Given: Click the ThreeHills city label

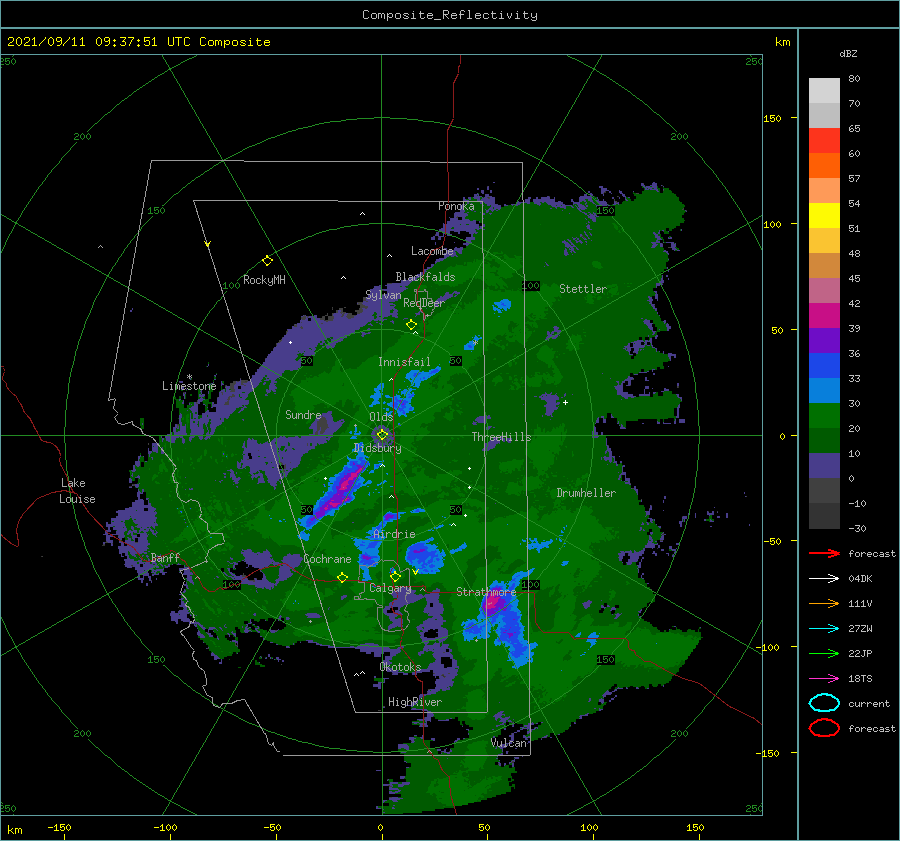Looking at the screenshot, I should coord(501,437).
